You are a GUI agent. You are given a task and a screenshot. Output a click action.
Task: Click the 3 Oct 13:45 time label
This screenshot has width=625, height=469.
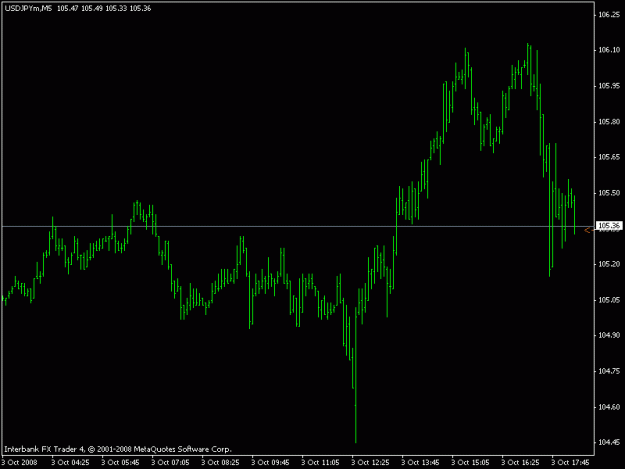(x=420, y=463)
